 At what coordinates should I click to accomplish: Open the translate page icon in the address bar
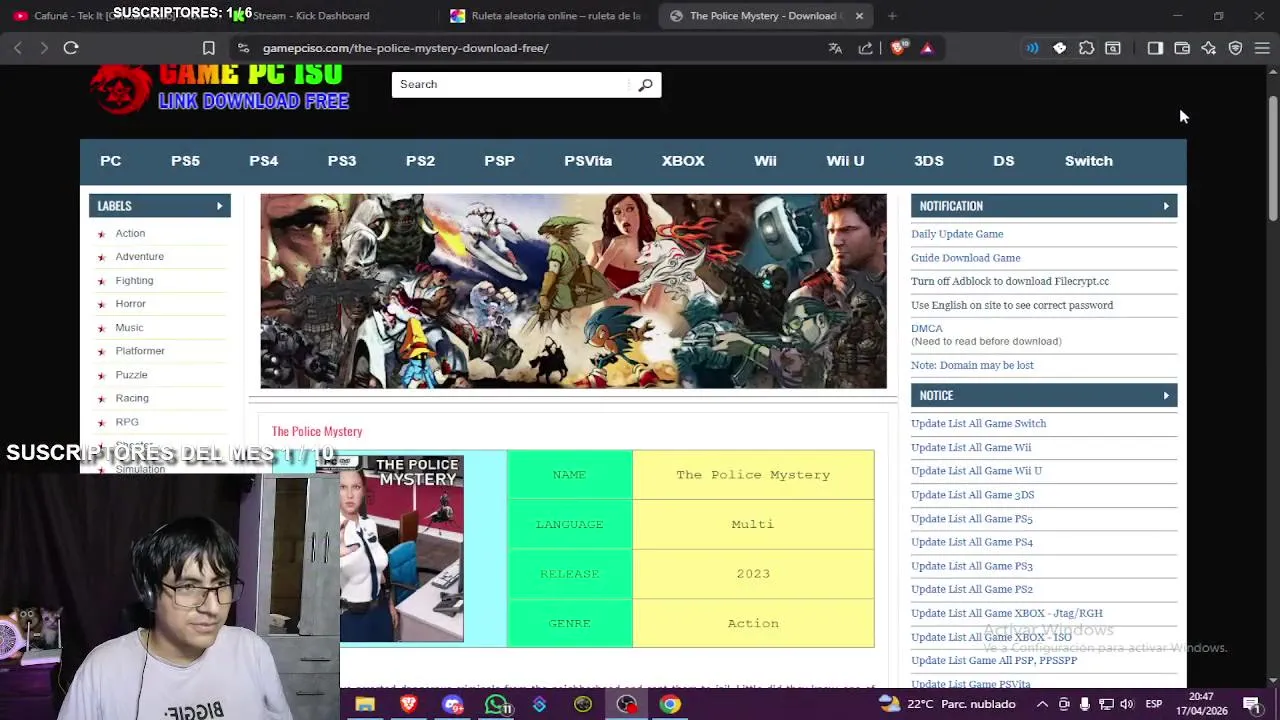pos(835,48)
